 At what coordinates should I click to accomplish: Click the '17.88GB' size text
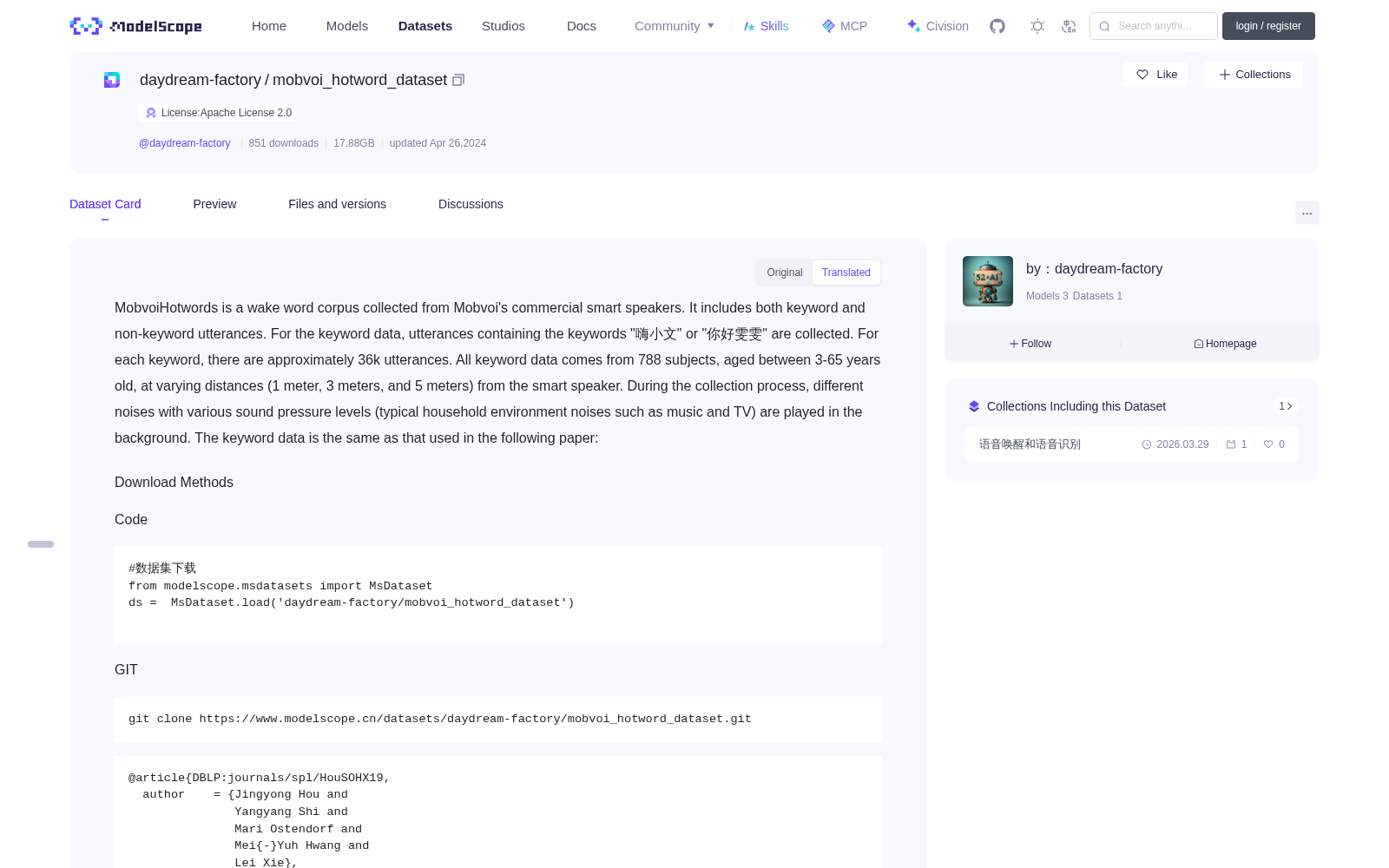354,143
